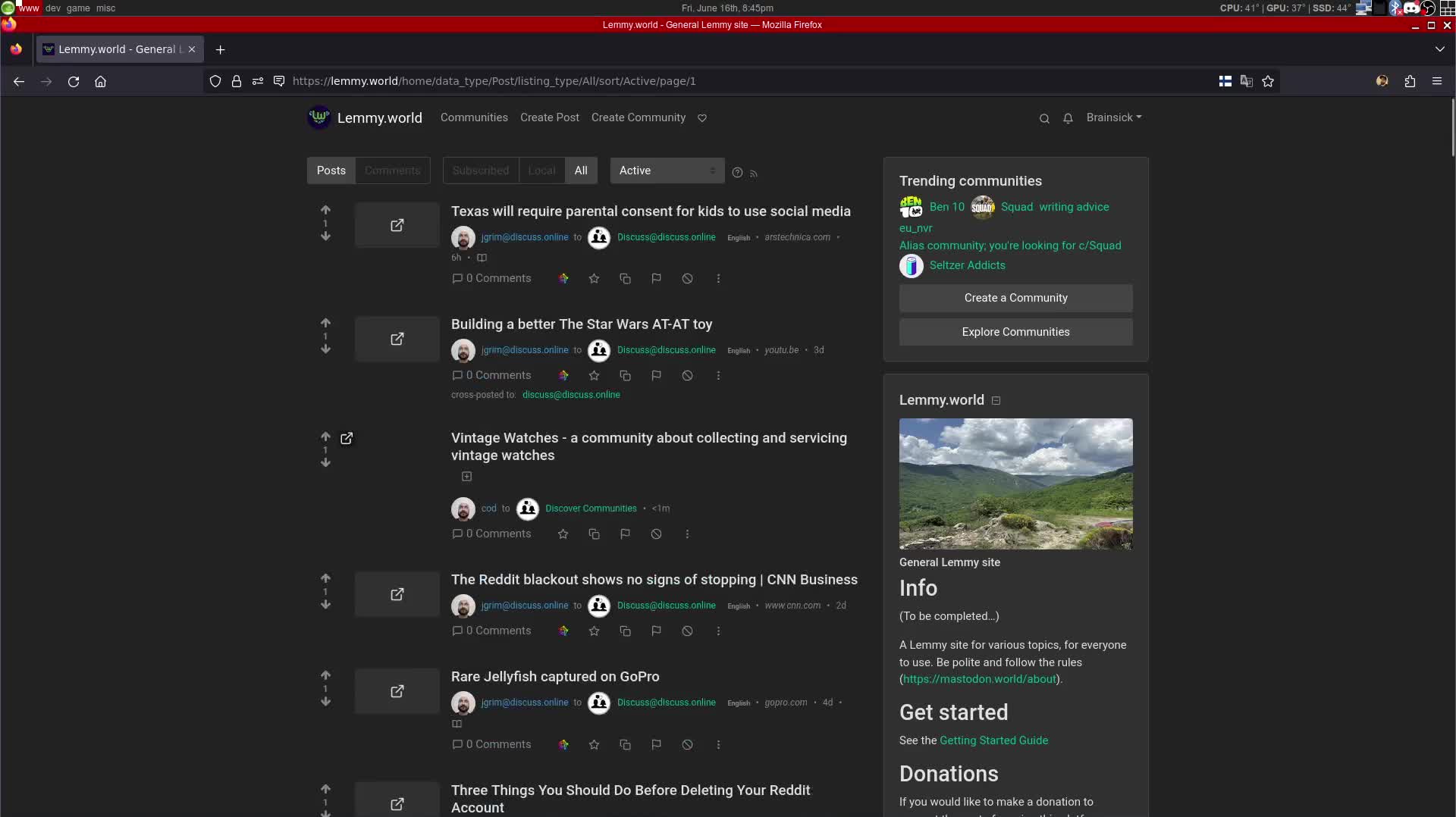Cross-post the Texas parental consent post

tap(625, 279)
